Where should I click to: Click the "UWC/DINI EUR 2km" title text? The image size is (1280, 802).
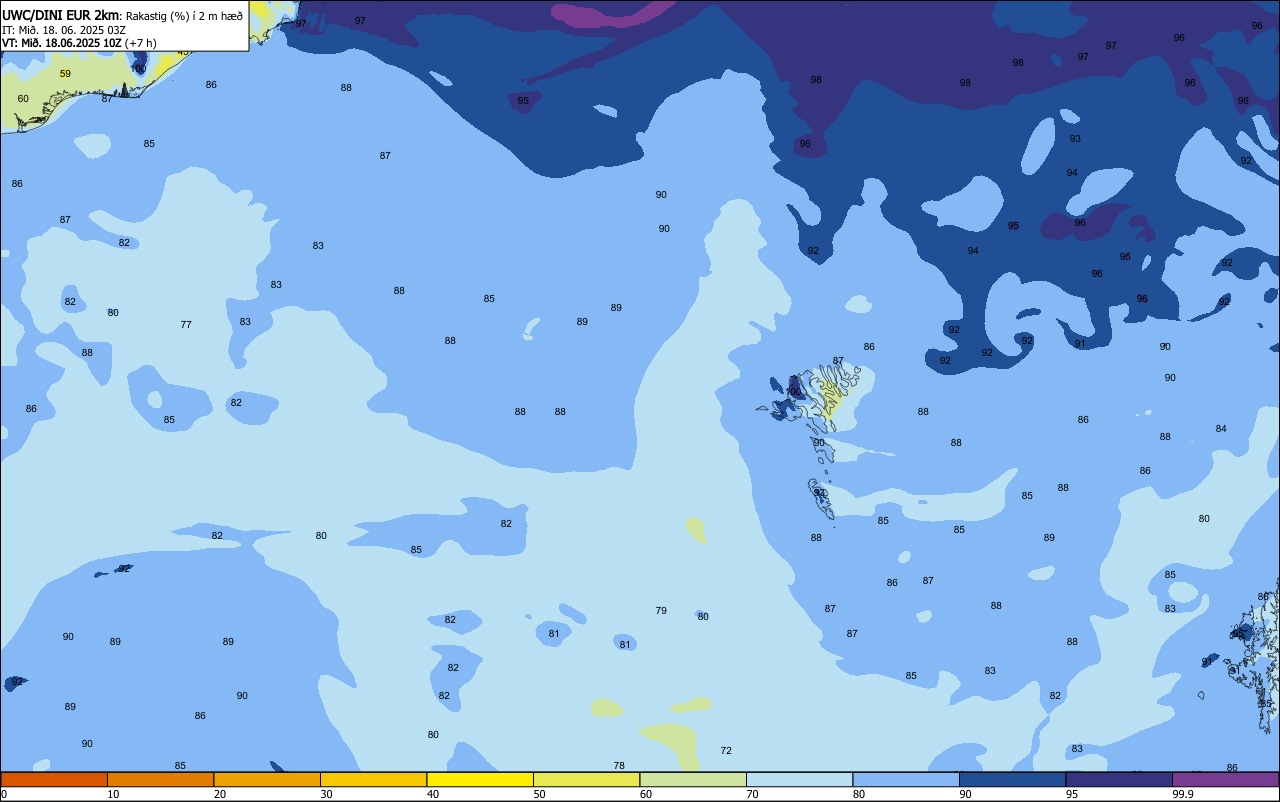point(60,15)
